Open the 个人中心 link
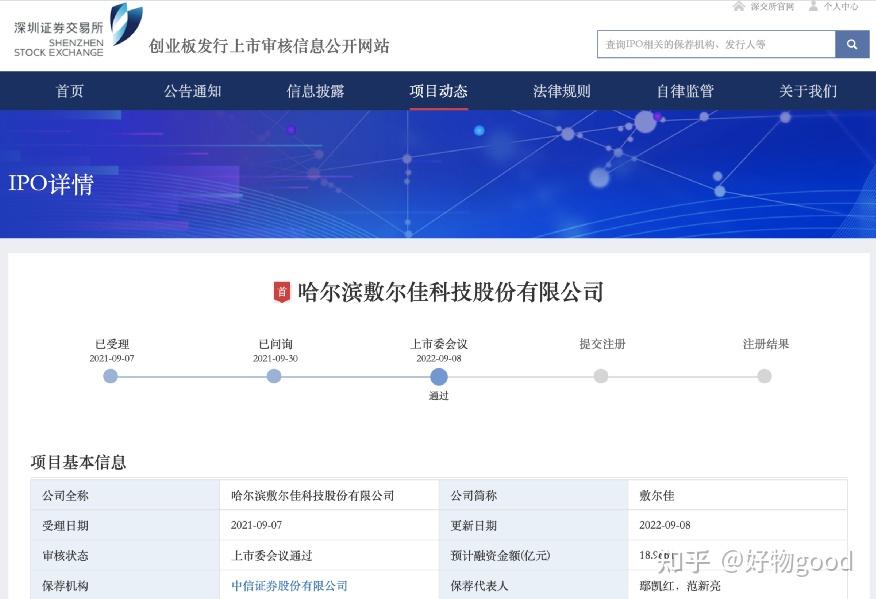The height and width of the screenshot is (599, 876). (841, 7)
